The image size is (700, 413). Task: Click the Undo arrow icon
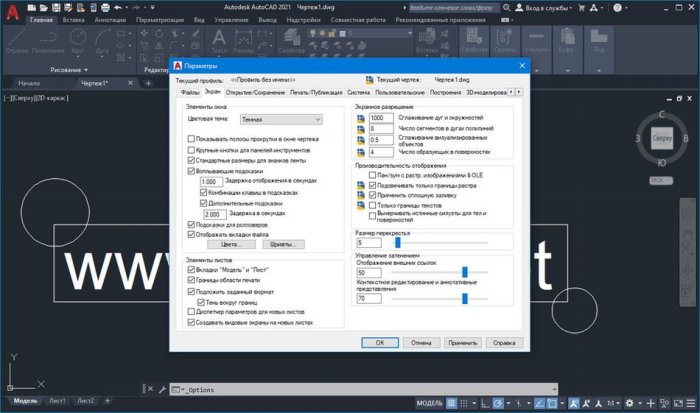[x=118, y=8]
